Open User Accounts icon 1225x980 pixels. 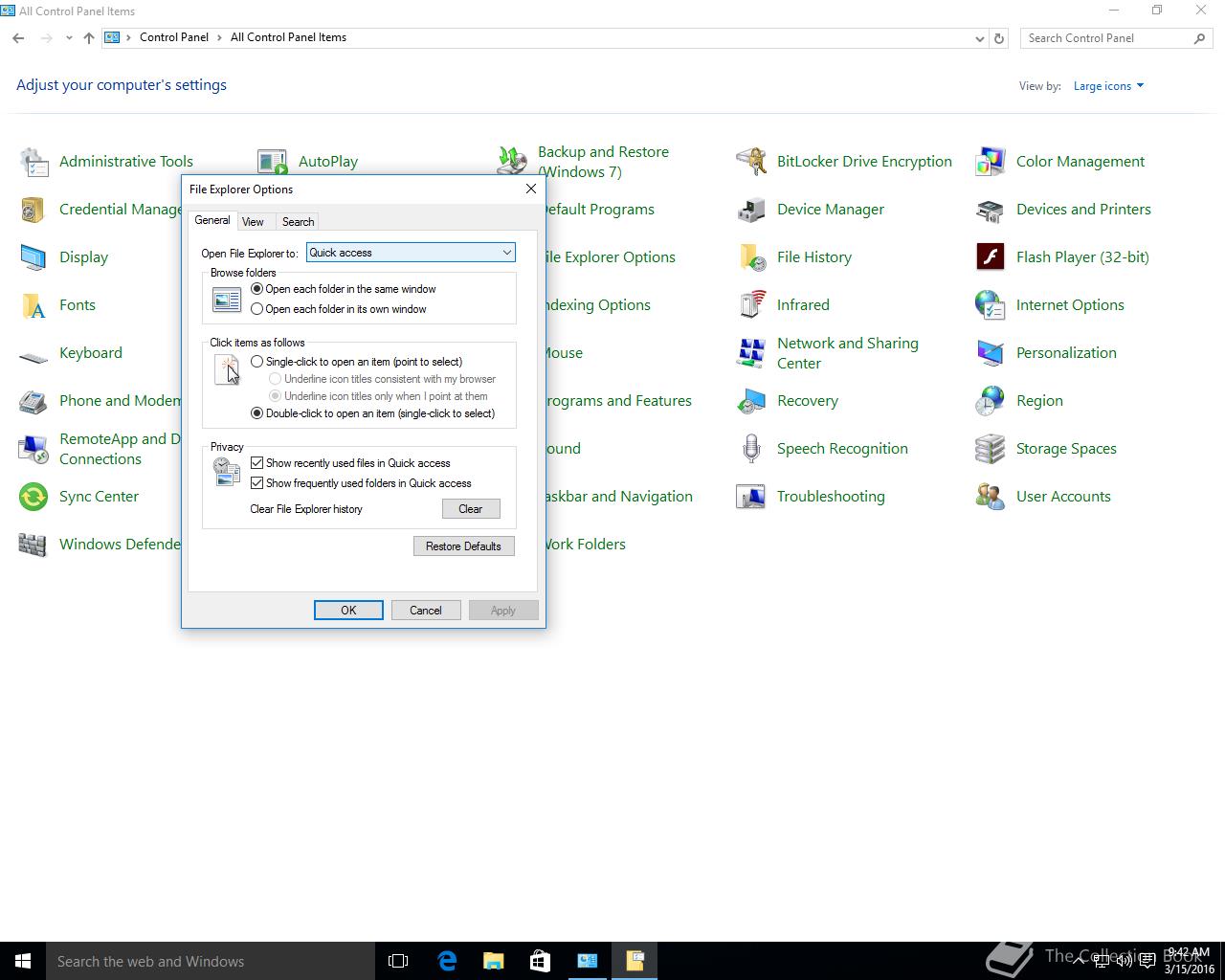point(991,497)
